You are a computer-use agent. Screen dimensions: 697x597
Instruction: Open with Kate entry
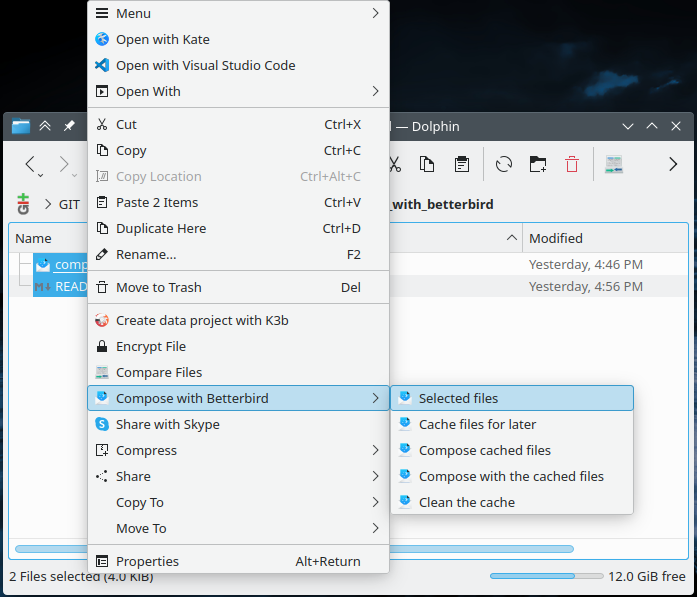(238, 40)
